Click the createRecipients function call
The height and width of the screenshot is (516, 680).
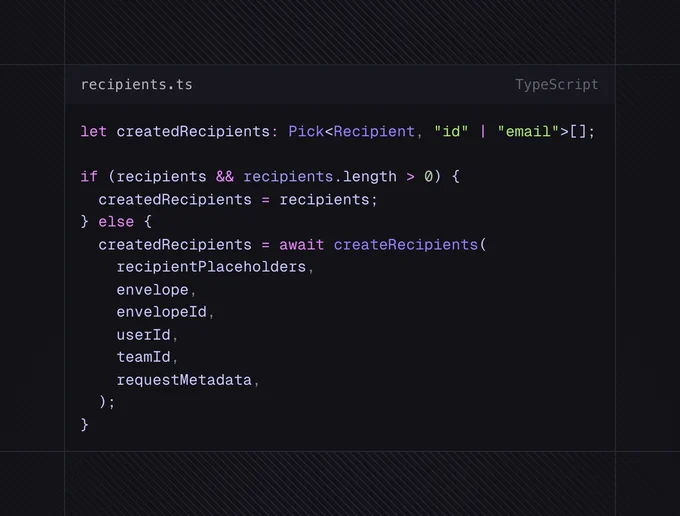click(x=406, y=245)
